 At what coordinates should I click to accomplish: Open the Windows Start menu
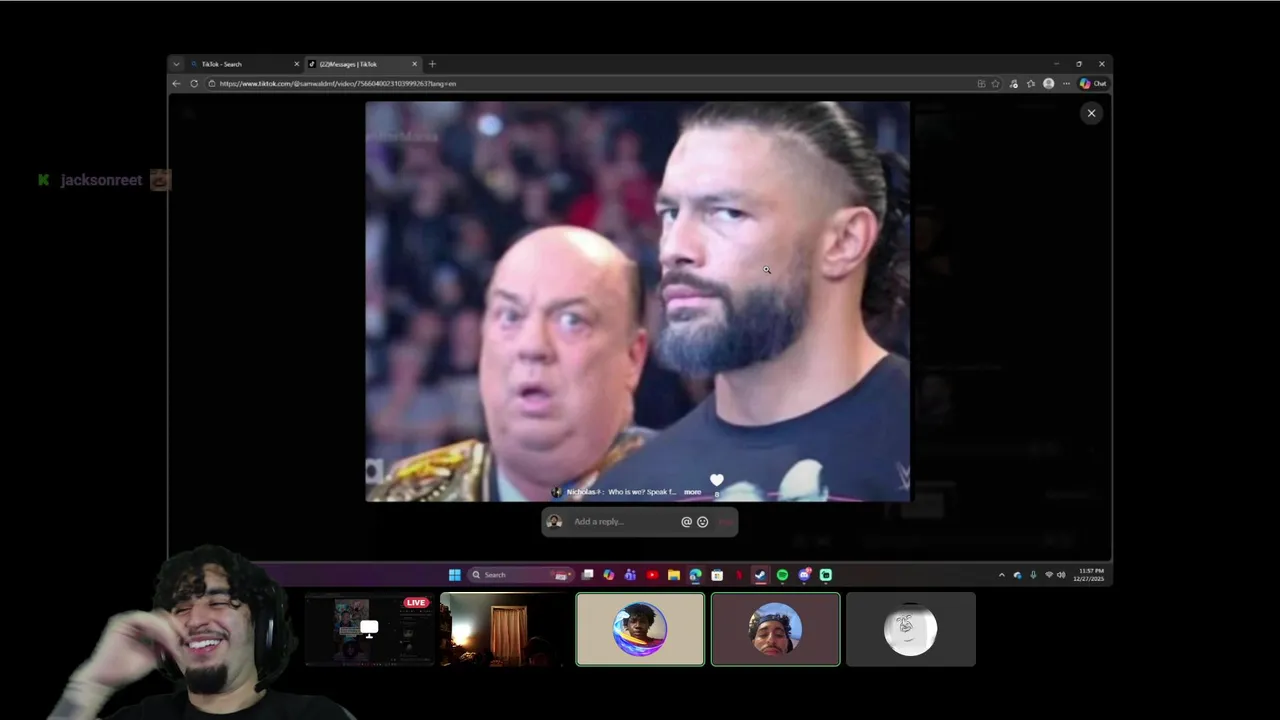point(454,575)
